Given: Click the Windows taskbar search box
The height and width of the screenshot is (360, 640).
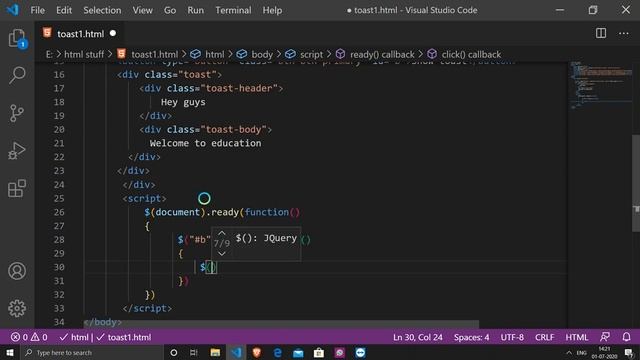Looking at the screenshot, I should (92, 353).
